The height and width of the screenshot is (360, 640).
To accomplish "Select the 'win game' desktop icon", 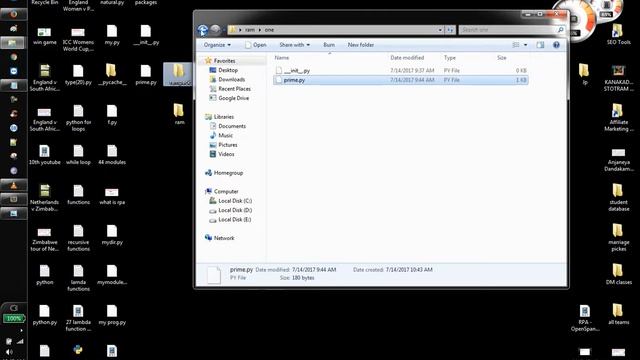I will point(44,36).
